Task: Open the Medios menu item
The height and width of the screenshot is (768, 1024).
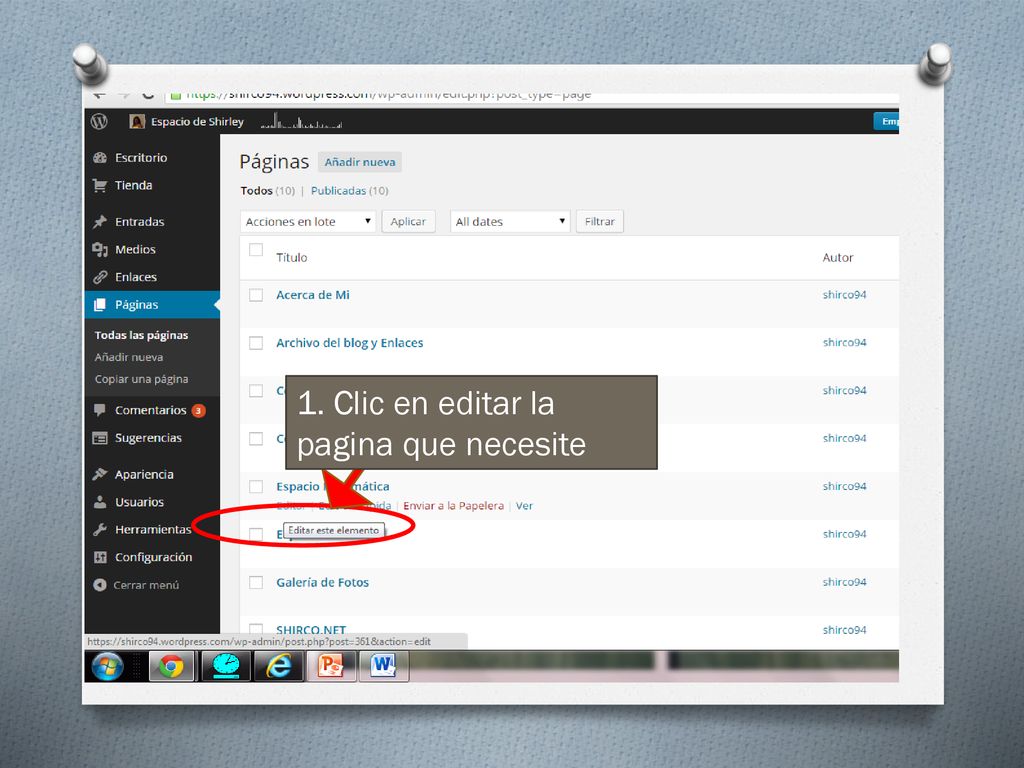Action: click(135, 249)
